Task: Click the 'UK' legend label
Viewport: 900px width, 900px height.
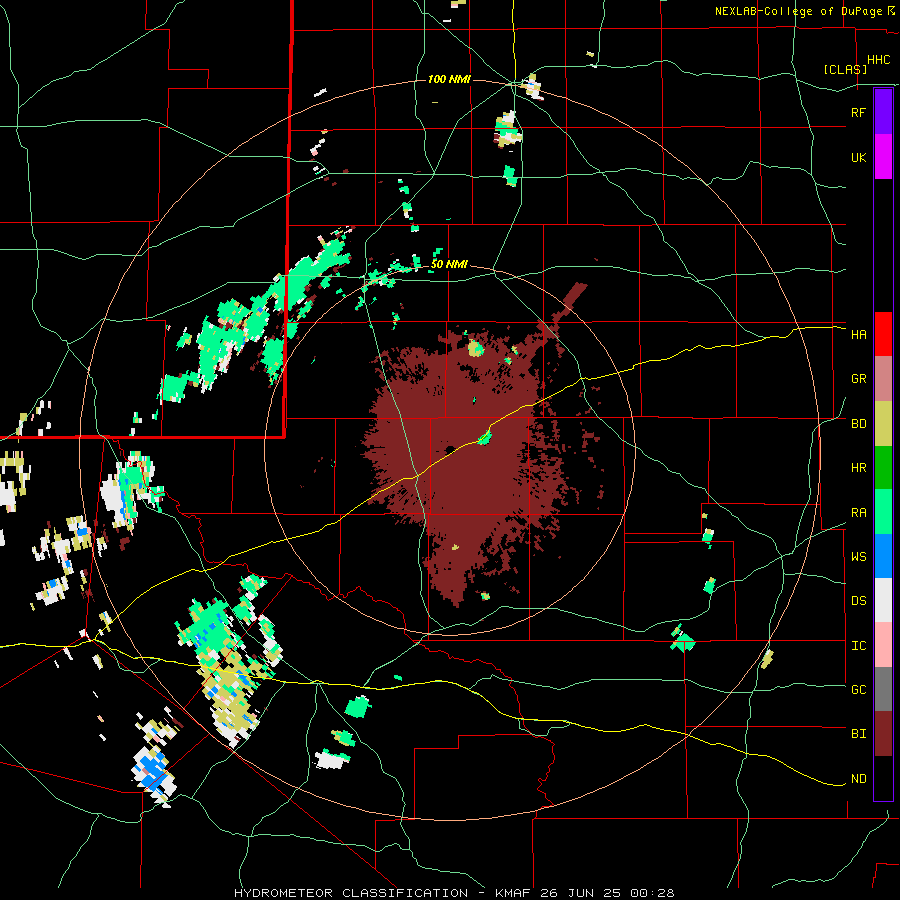Action: click(x=859, y=157)
